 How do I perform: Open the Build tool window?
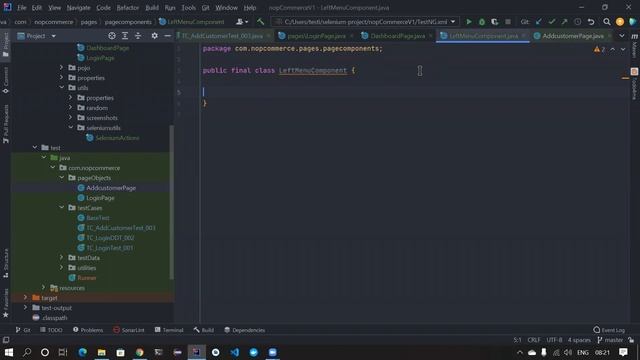(204, 330)
